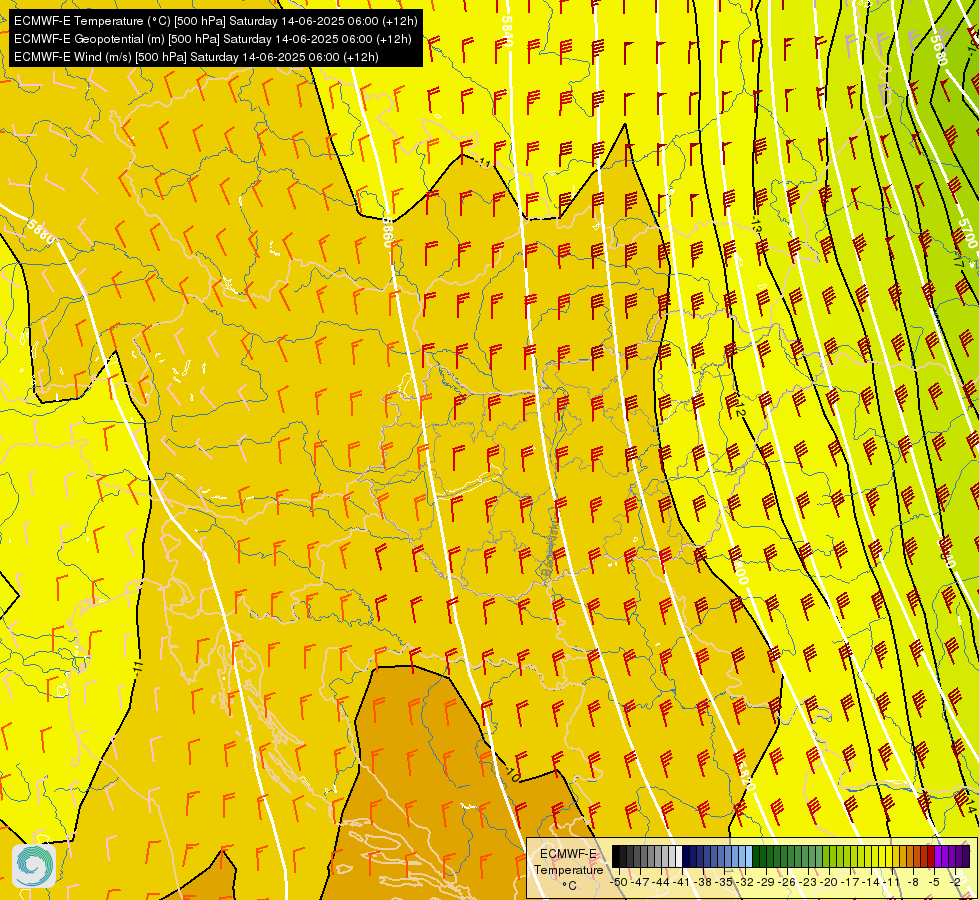Click the darkest purple rightmost legend swatch
The height and width of the screenshot is (900, 979).
[x=967, y=857]
